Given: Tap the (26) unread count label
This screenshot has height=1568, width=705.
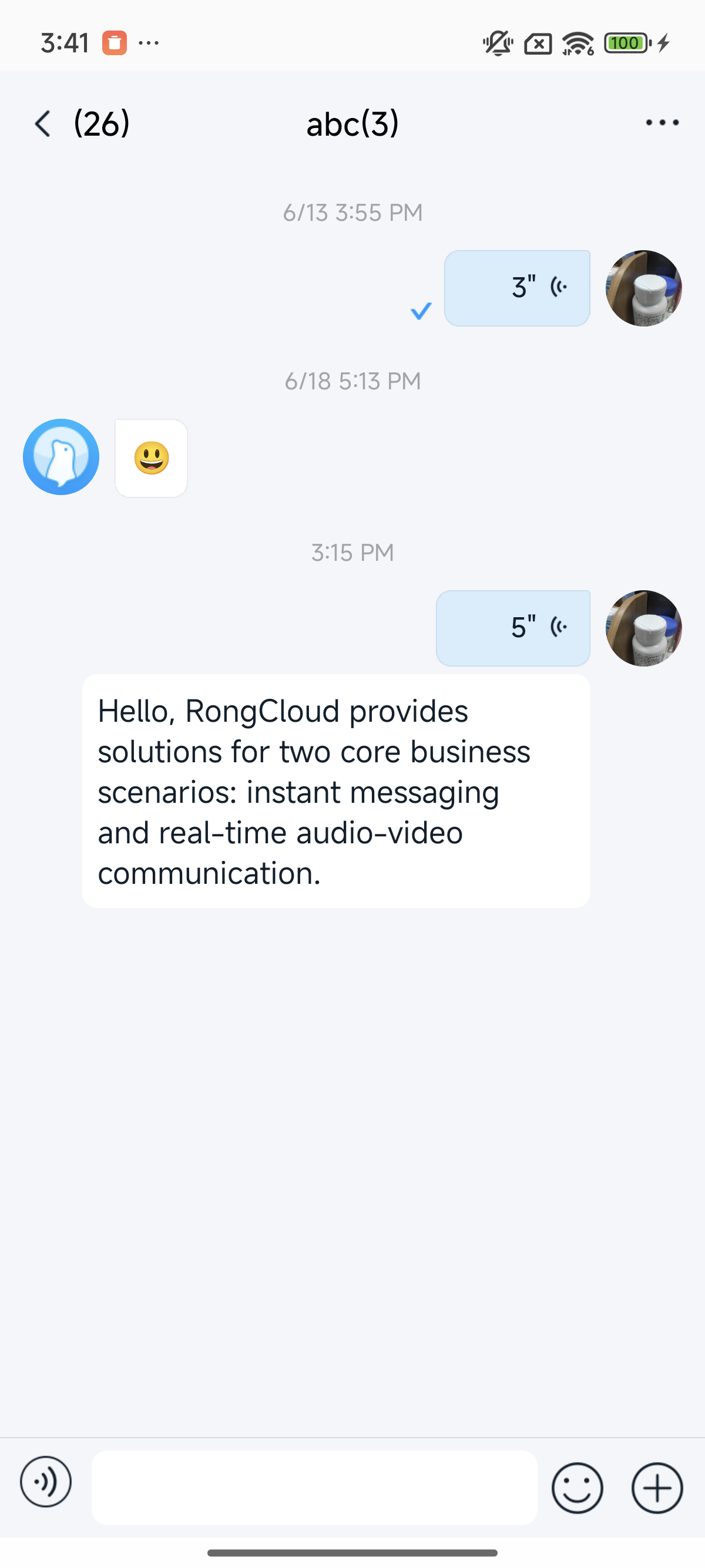Looking at the screenshot, I should point(102,123).
